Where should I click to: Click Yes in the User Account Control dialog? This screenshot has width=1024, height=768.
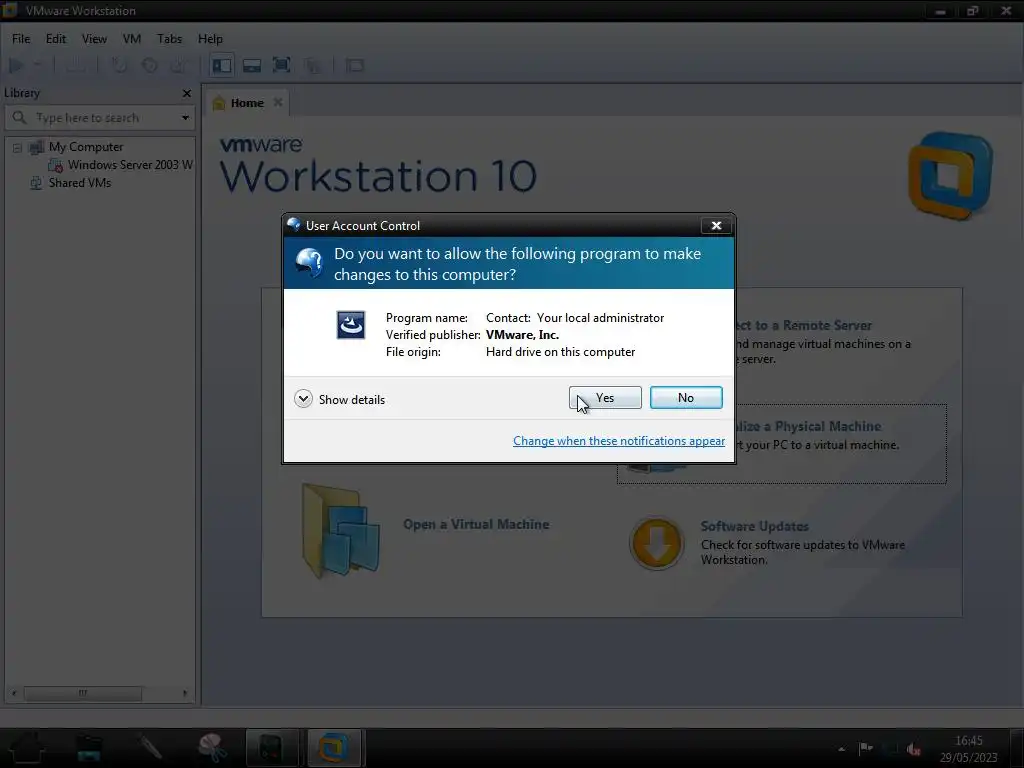(605, 398)
